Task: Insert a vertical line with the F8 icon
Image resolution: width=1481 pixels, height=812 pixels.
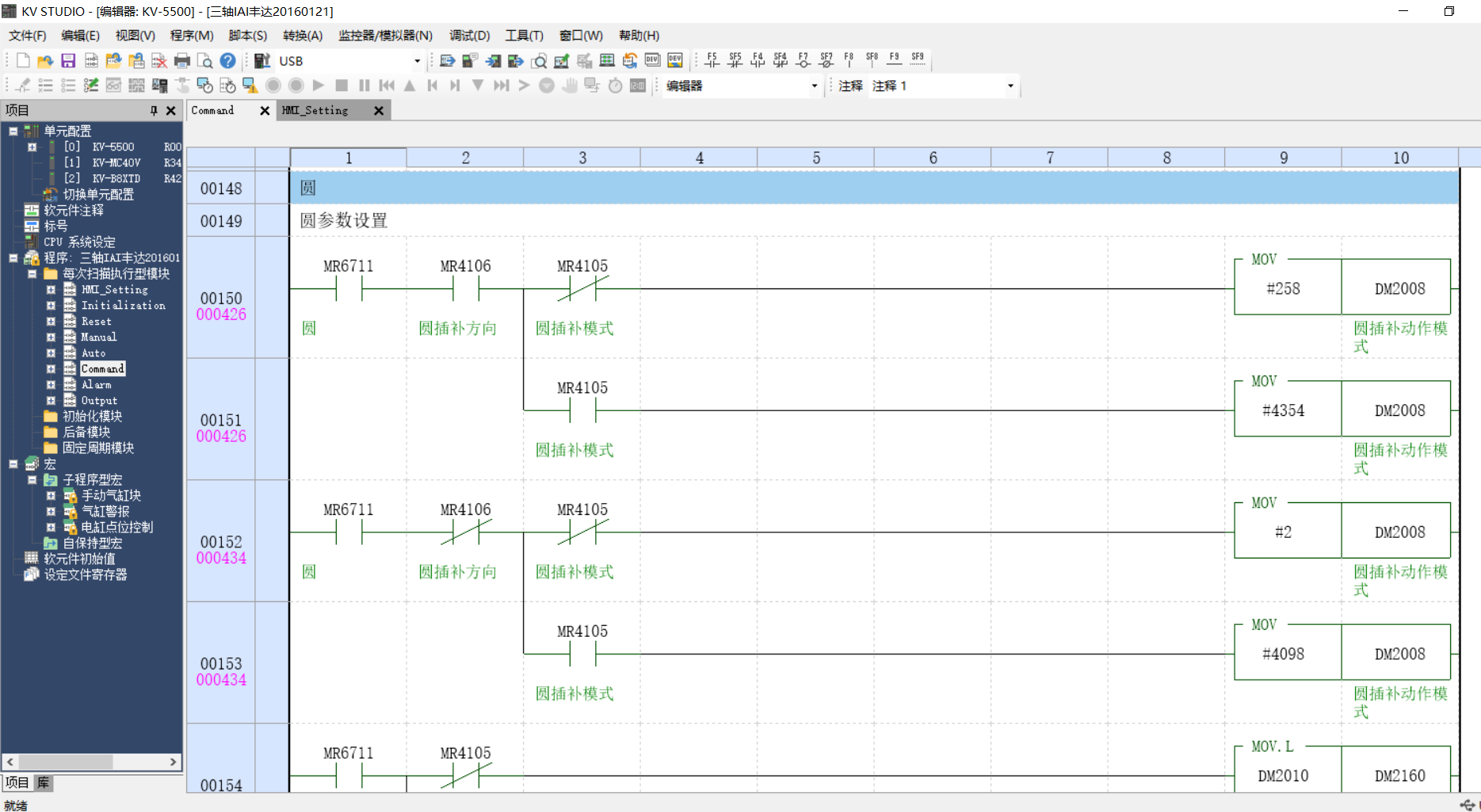Action: (849, 60)
